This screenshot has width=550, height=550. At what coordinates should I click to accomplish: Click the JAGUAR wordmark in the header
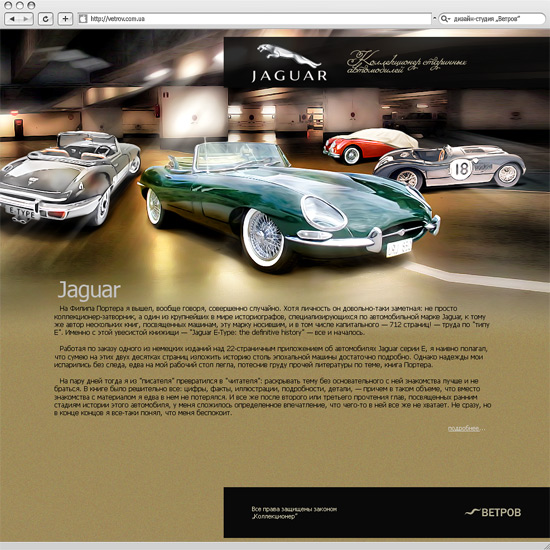[x=289, y=76]
